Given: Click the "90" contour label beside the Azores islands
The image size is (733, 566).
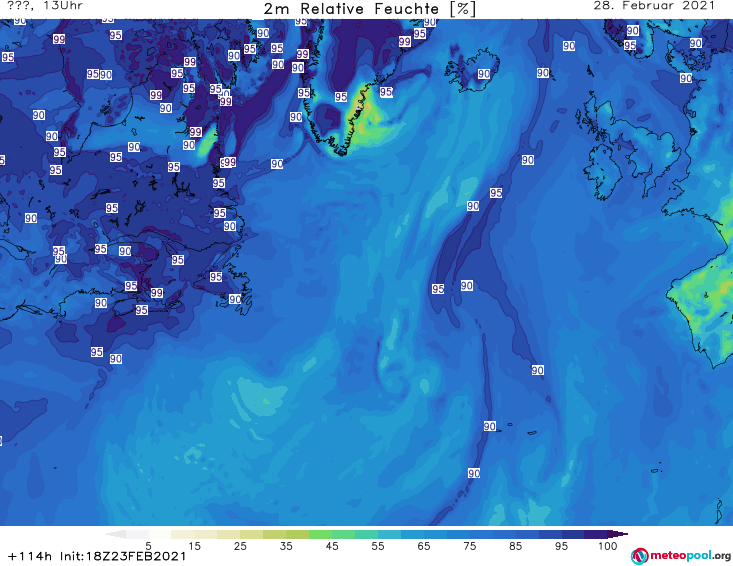Looking at the screenshot, I should pos(489,426).
